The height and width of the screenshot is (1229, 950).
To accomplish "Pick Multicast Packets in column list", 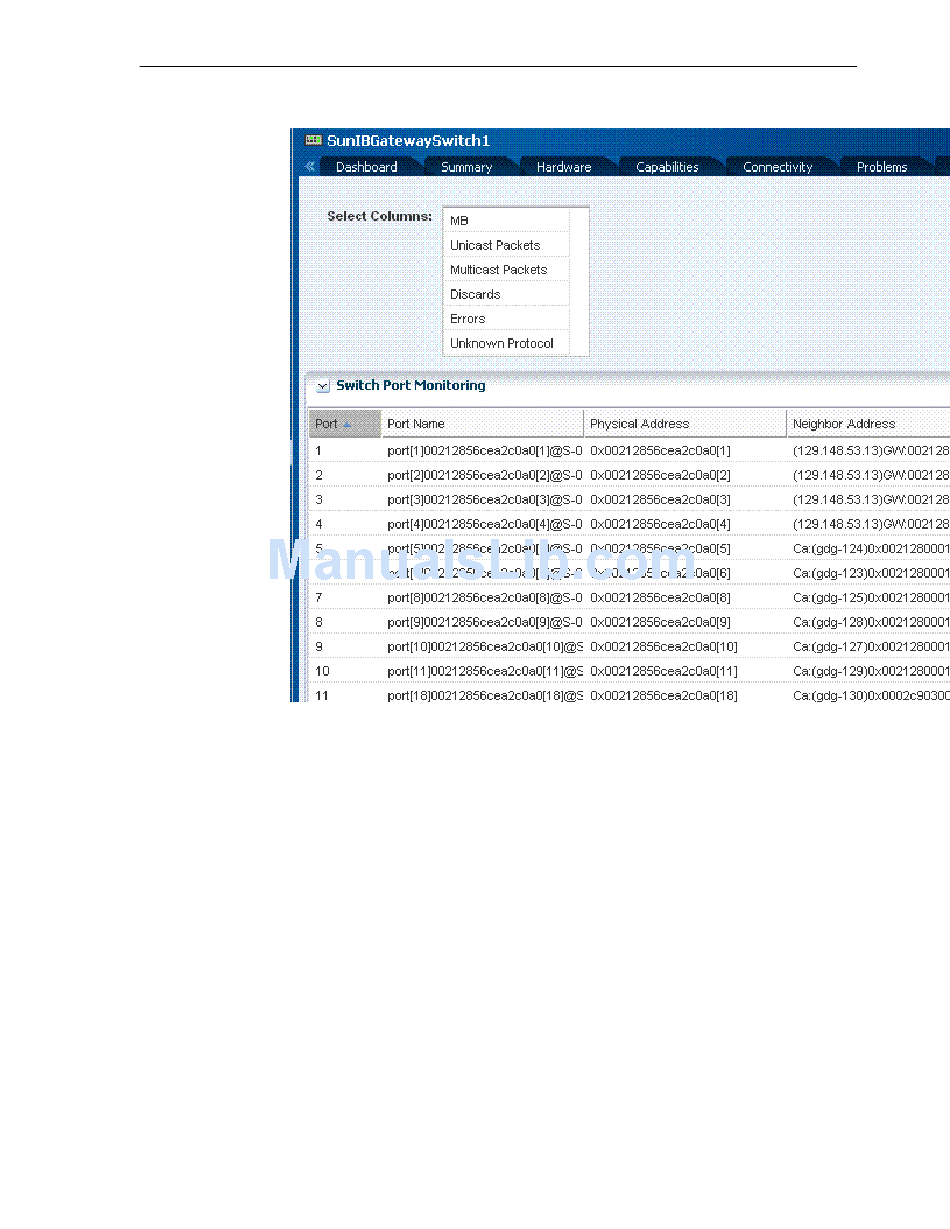I will [x=507, y=269].
